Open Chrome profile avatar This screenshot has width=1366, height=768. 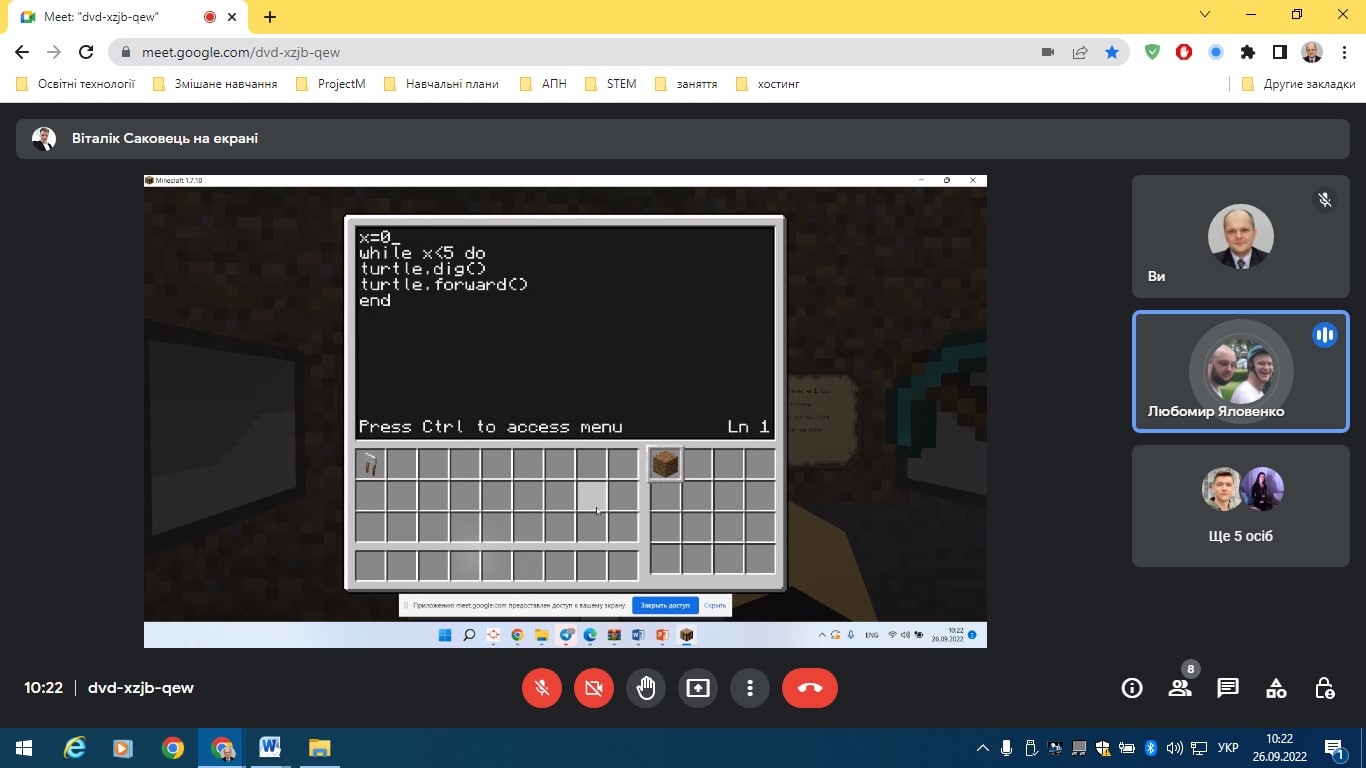[x=1311, y=52]
